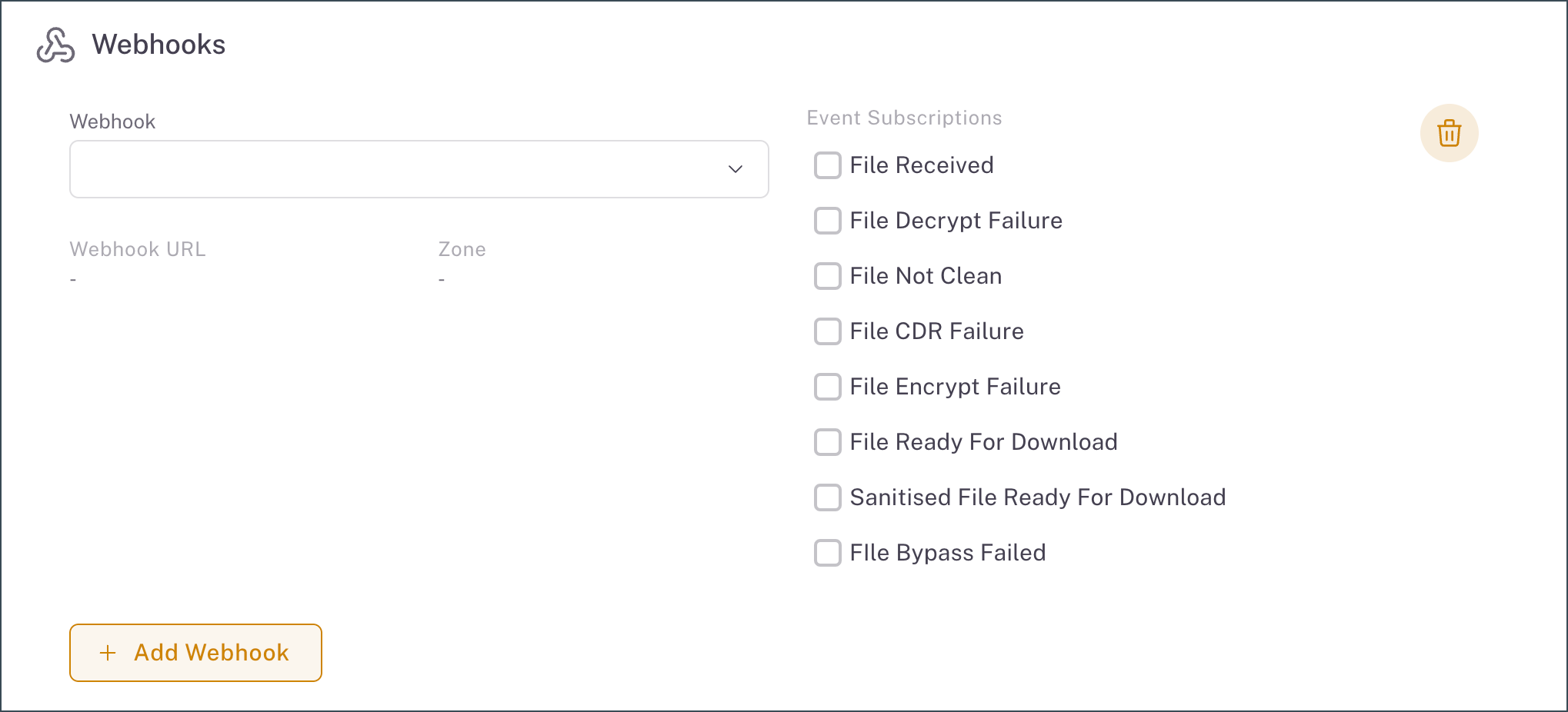Open the empty Webhook combo box

(419, 169)
